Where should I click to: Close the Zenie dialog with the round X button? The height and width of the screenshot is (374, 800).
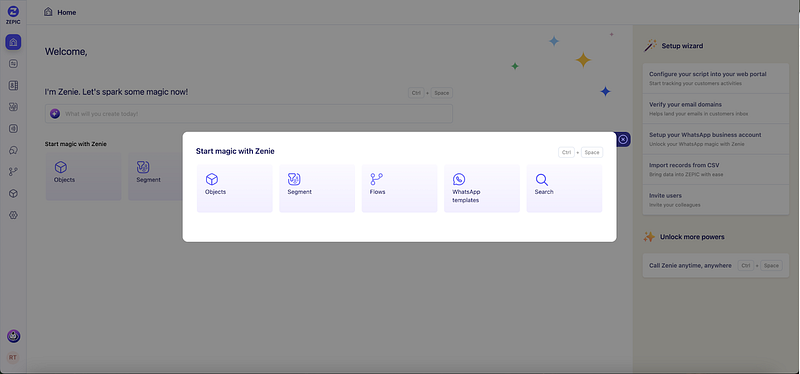coord(623,139)
